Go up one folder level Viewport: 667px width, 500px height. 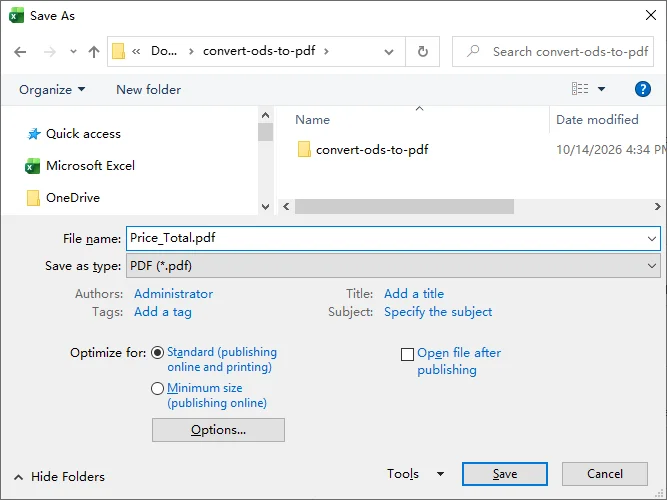click(x=94, y=52)
